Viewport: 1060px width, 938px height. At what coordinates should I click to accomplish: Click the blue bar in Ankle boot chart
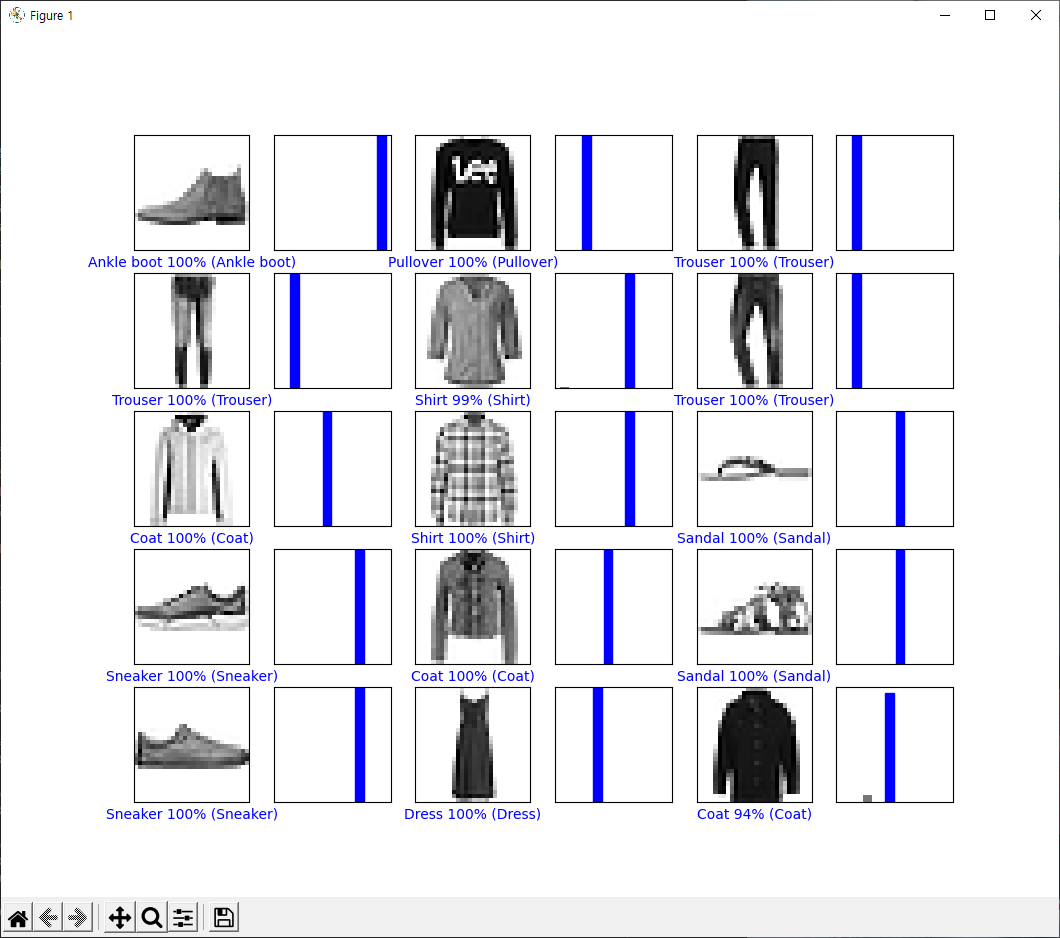tap(382, 193)
